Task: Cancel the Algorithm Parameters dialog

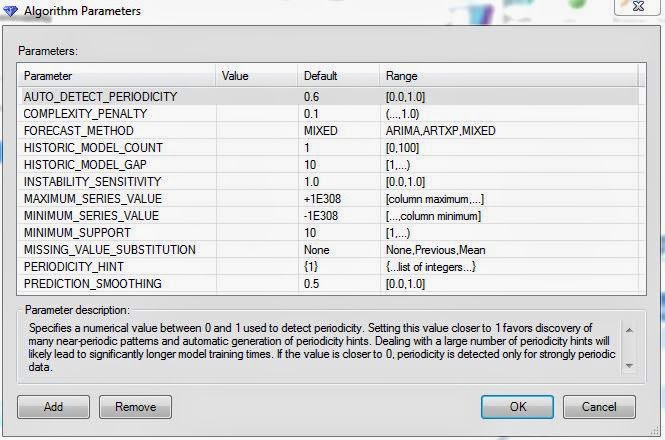Action: (x=599, y=407)
